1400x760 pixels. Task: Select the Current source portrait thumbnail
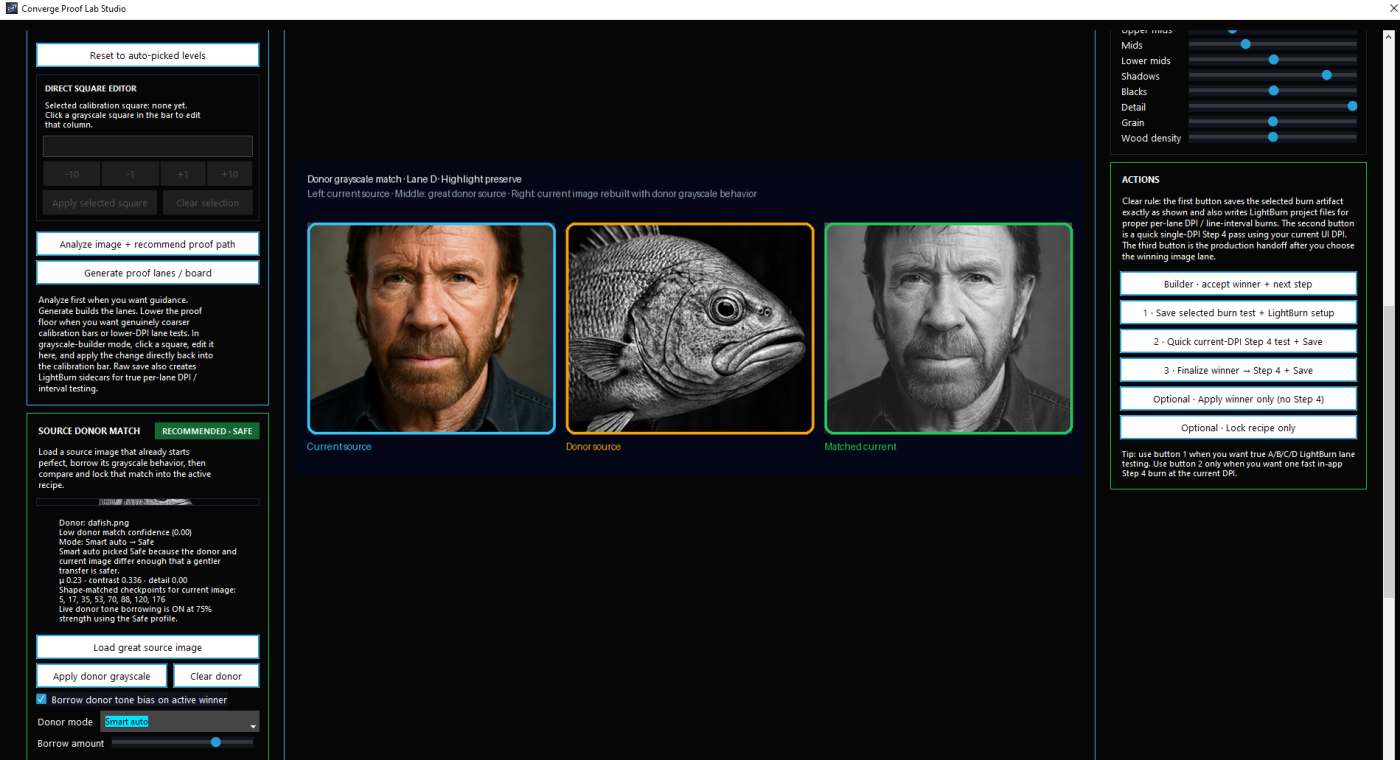431,328
